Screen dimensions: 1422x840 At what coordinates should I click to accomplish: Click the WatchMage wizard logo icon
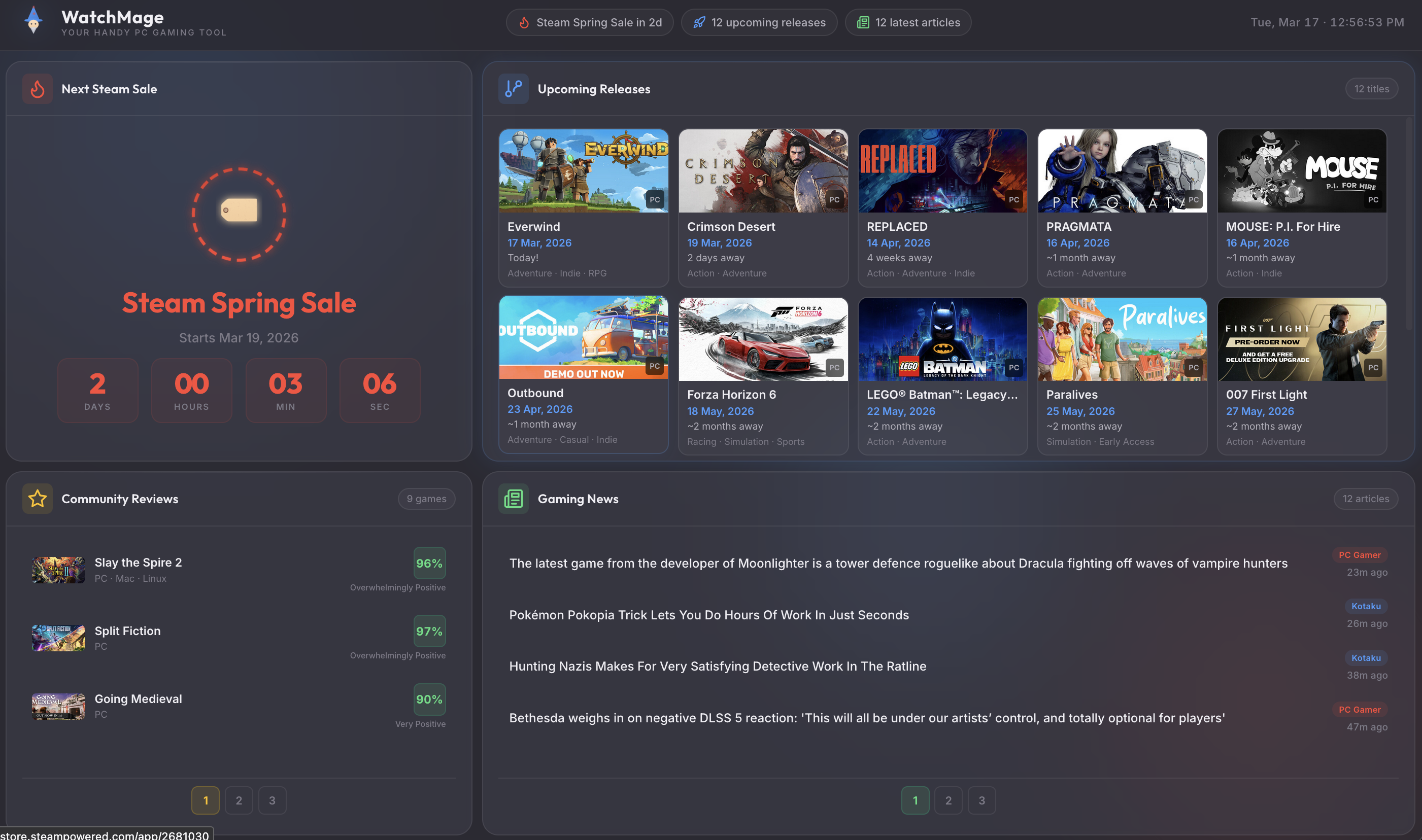click(x=33, y=21)
